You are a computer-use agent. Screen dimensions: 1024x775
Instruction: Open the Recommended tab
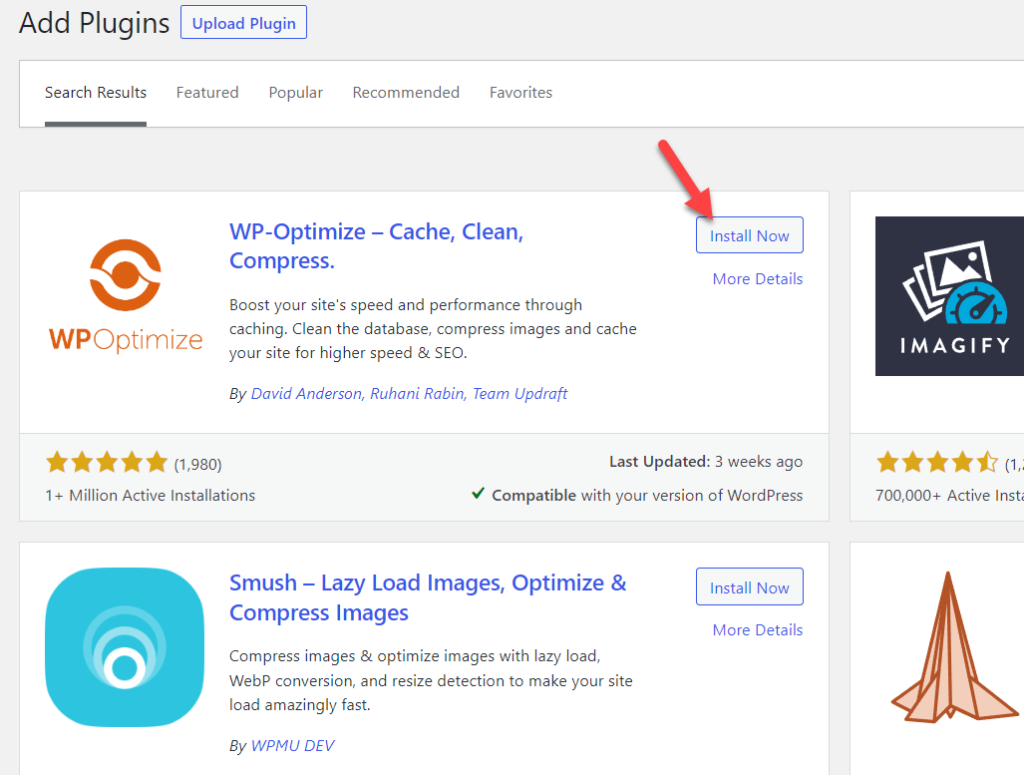tap(406, 93)
